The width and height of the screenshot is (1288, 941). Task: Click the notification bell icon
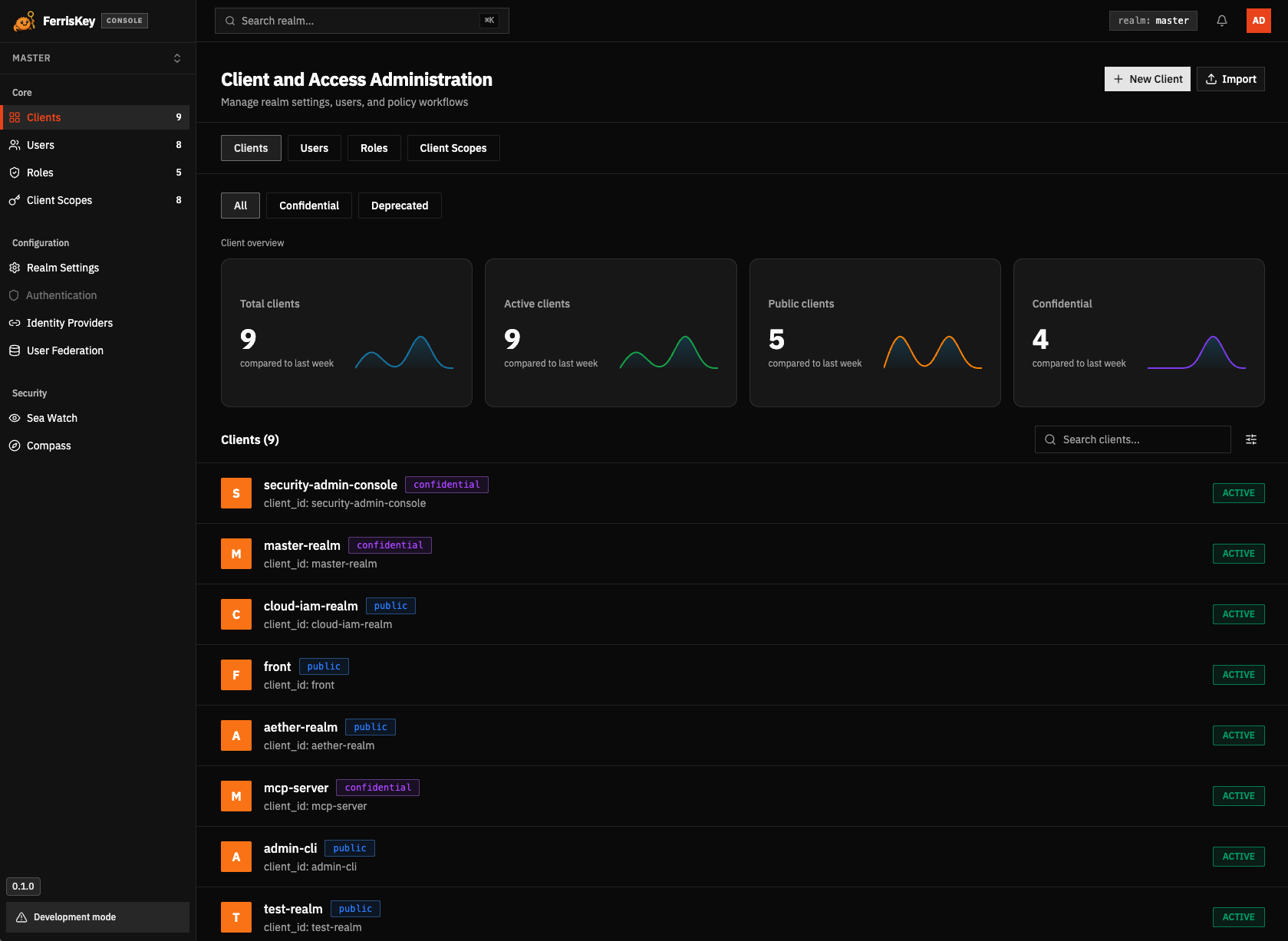click(1221, 21)
